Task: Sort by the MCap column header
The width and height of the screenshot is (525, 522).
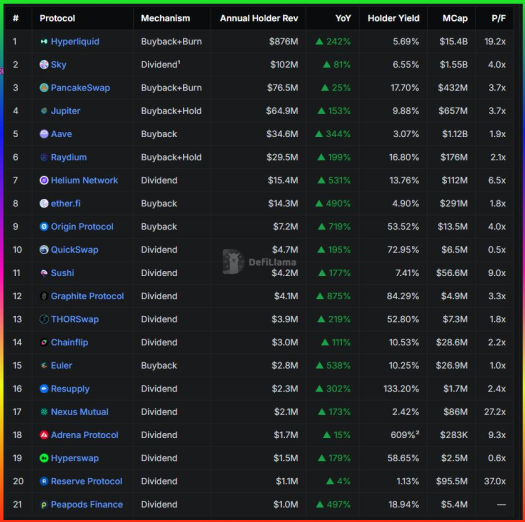Action: pos(455,18)
